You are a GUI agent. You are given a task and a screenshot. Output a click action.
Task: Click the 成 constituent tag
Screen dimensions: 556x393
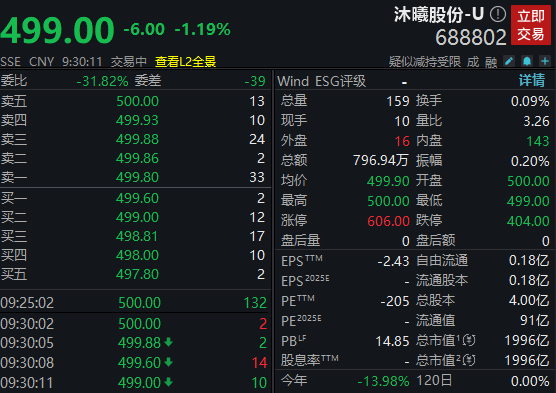coord(473,62)
